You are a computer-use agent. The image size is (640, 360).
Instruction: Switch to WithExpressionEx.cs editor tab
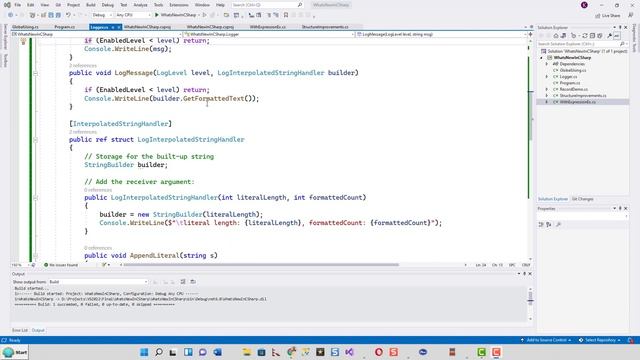pyautogui.click(x=267, y=27)
